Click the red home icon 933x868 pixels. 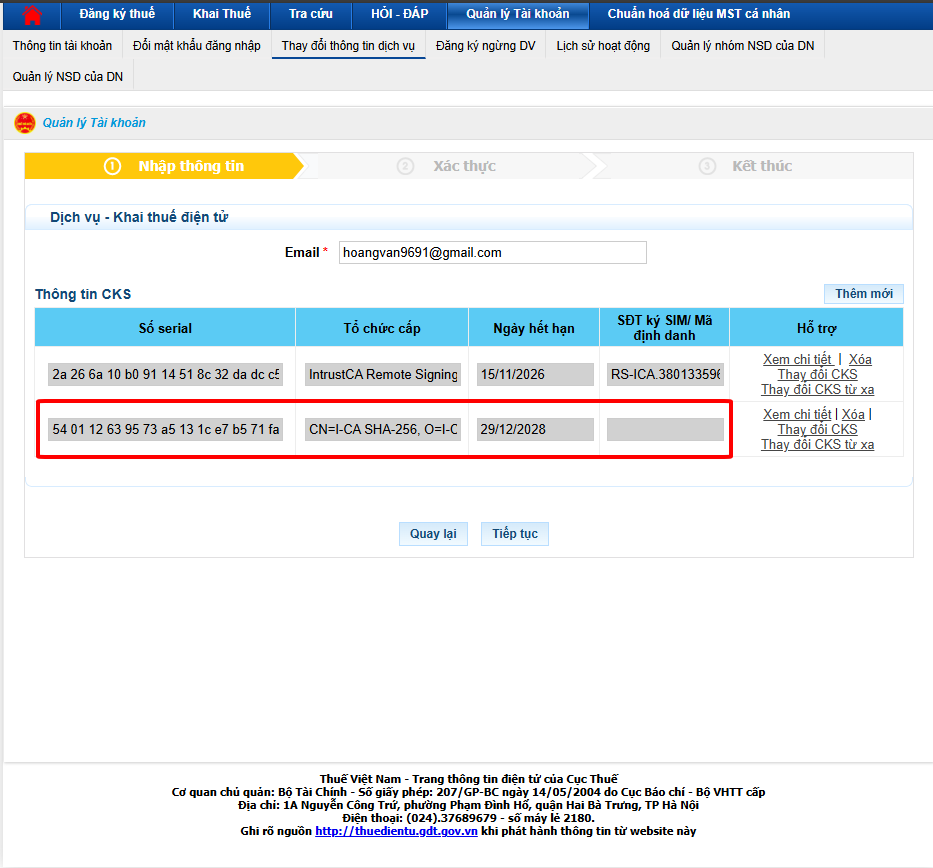tap(33, 14)
